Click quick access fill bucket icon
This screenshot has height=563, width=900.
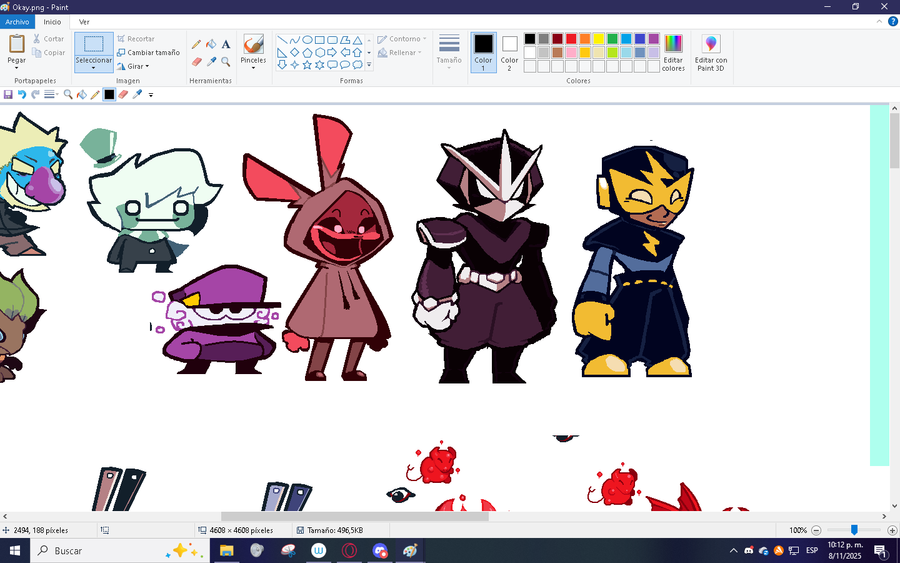click(x=82, y=94)
